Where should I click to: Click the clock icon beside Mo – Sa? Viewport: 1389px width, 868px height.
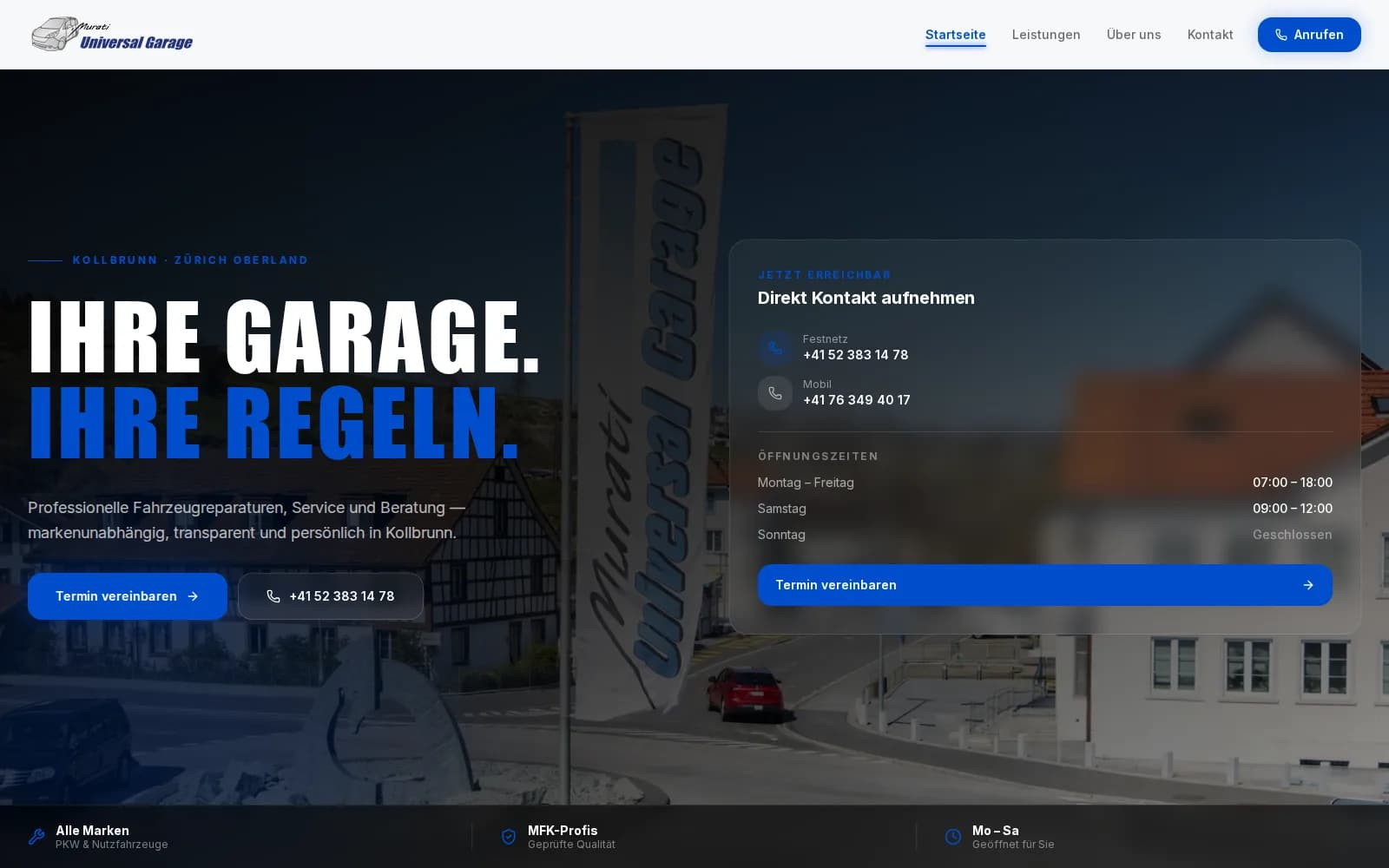953,837
